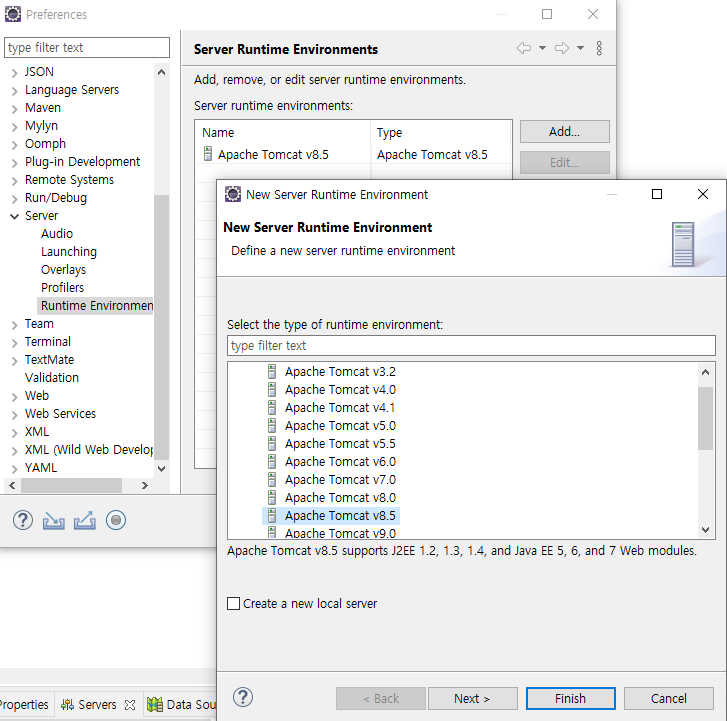Select Apache Tomcat v8.0 in the list
This screenshot has width=727, height=721.
(340, 498)
